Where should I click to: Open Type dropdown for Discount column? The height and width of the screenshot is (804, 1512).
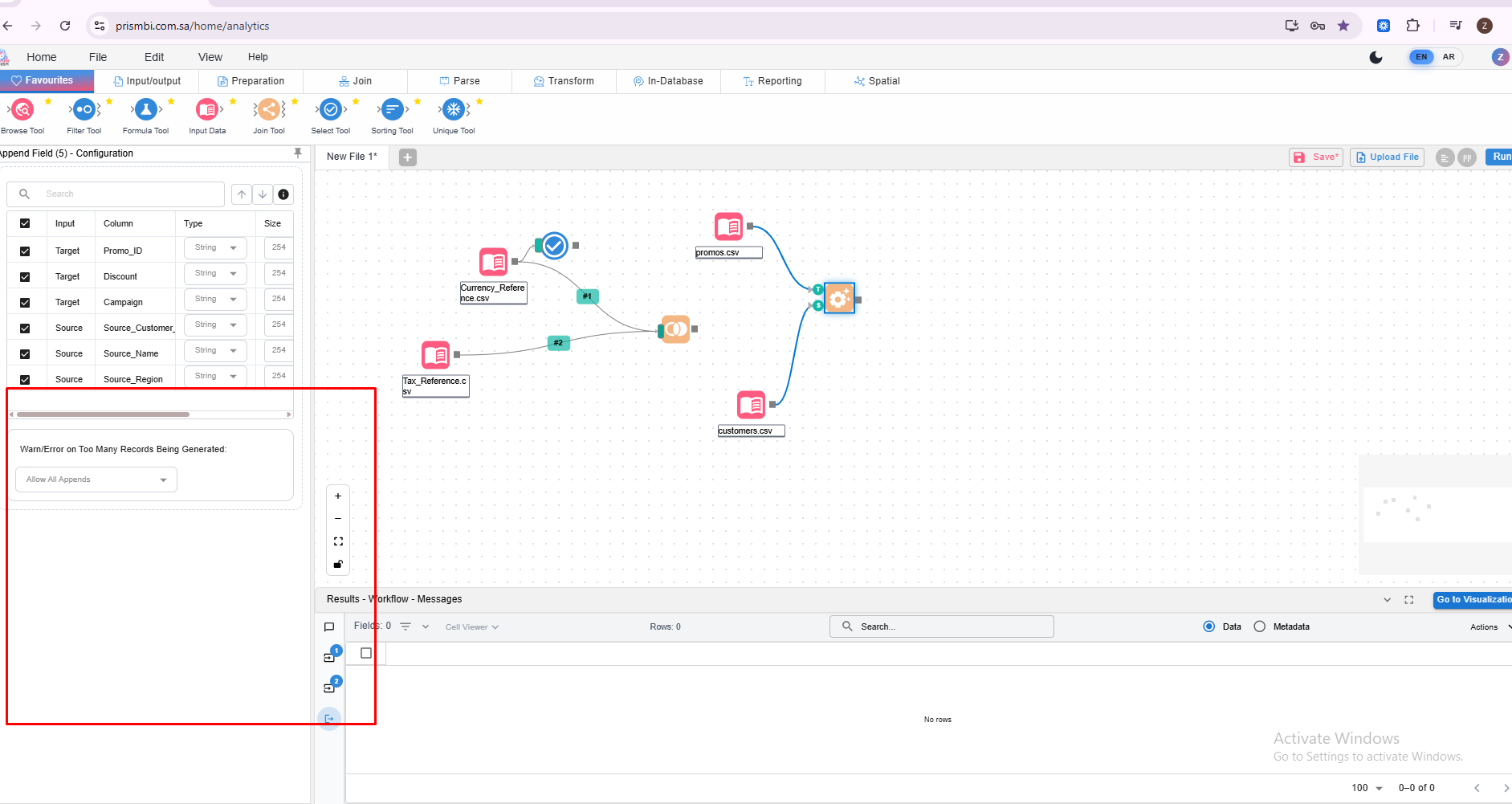pos(215,274)
